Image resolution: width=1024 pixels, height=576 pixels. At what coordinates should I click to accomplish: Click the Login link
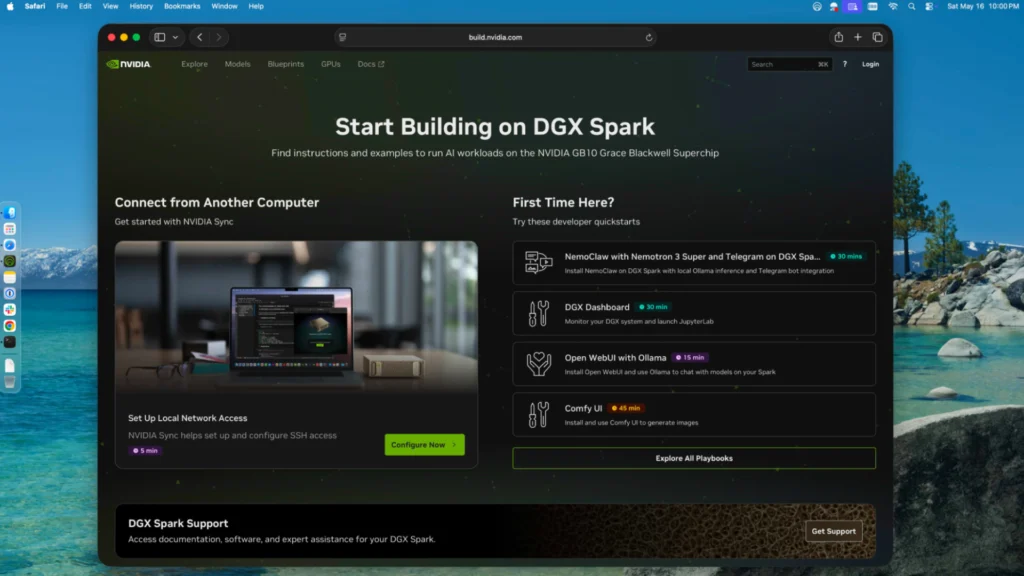coord(871,64)
